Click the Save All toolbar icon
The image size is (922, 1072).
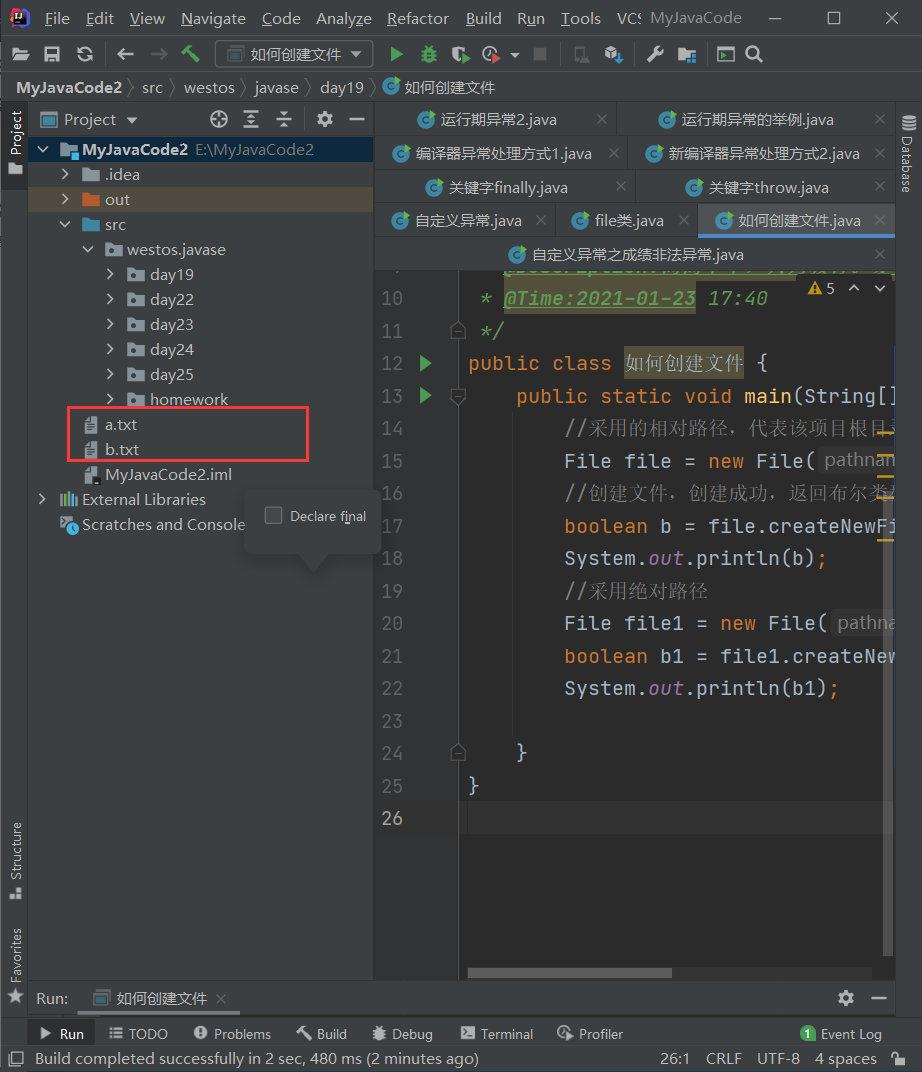point(52,54)
